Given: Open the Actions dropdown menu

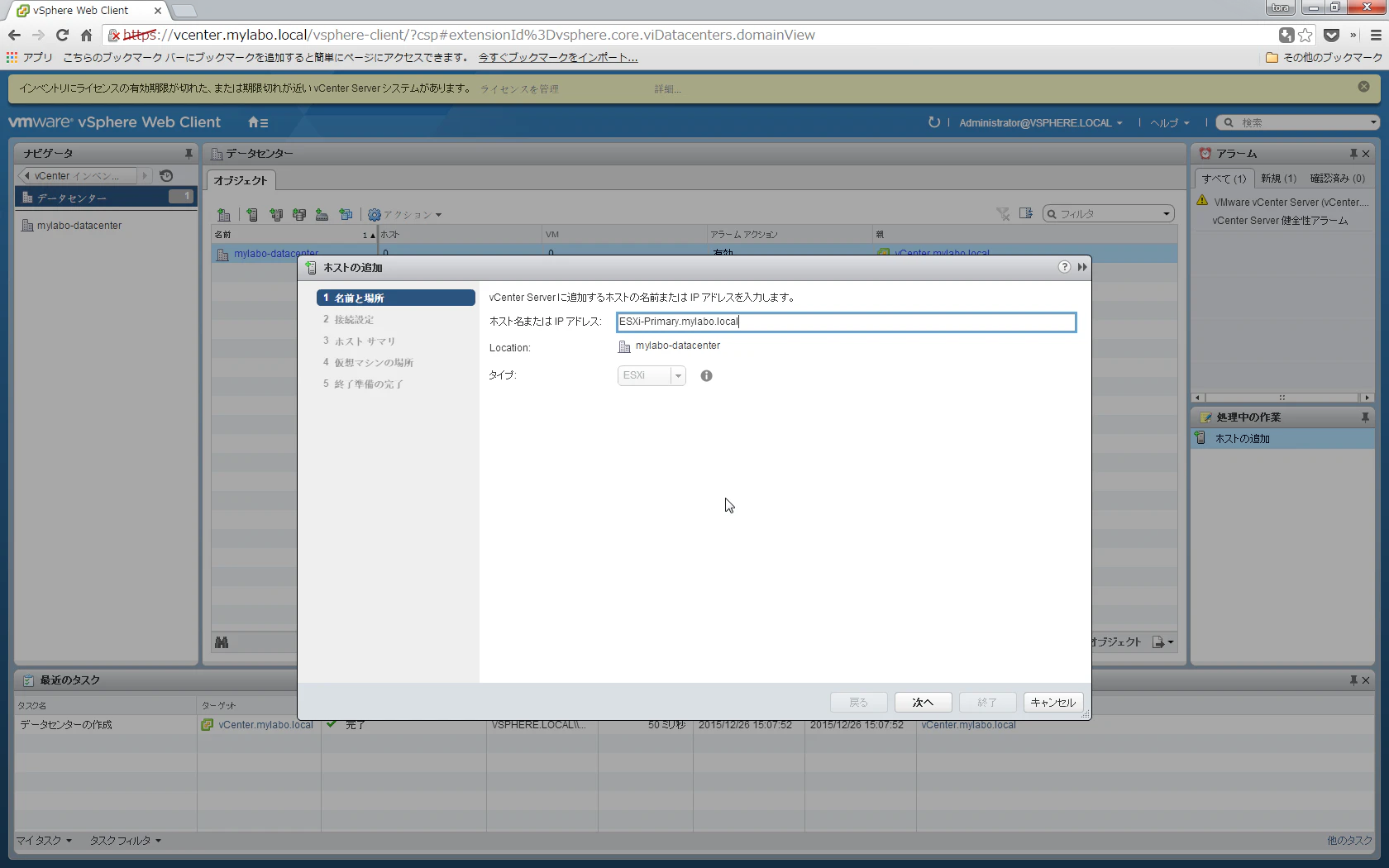Looking at the screenshot, I should tap(405, 215).
